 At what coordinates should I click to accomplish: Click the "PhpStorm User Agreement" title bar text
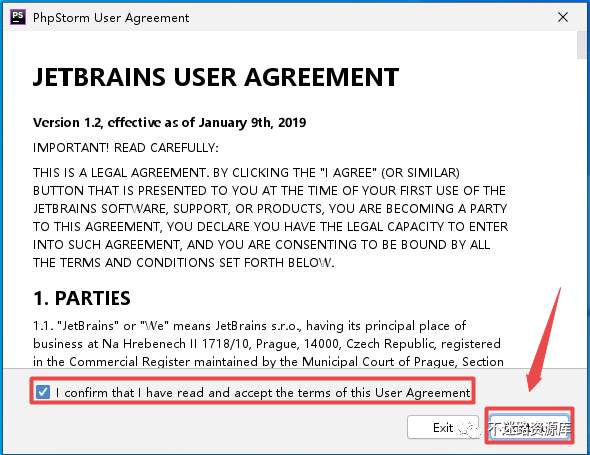point(111,18)
